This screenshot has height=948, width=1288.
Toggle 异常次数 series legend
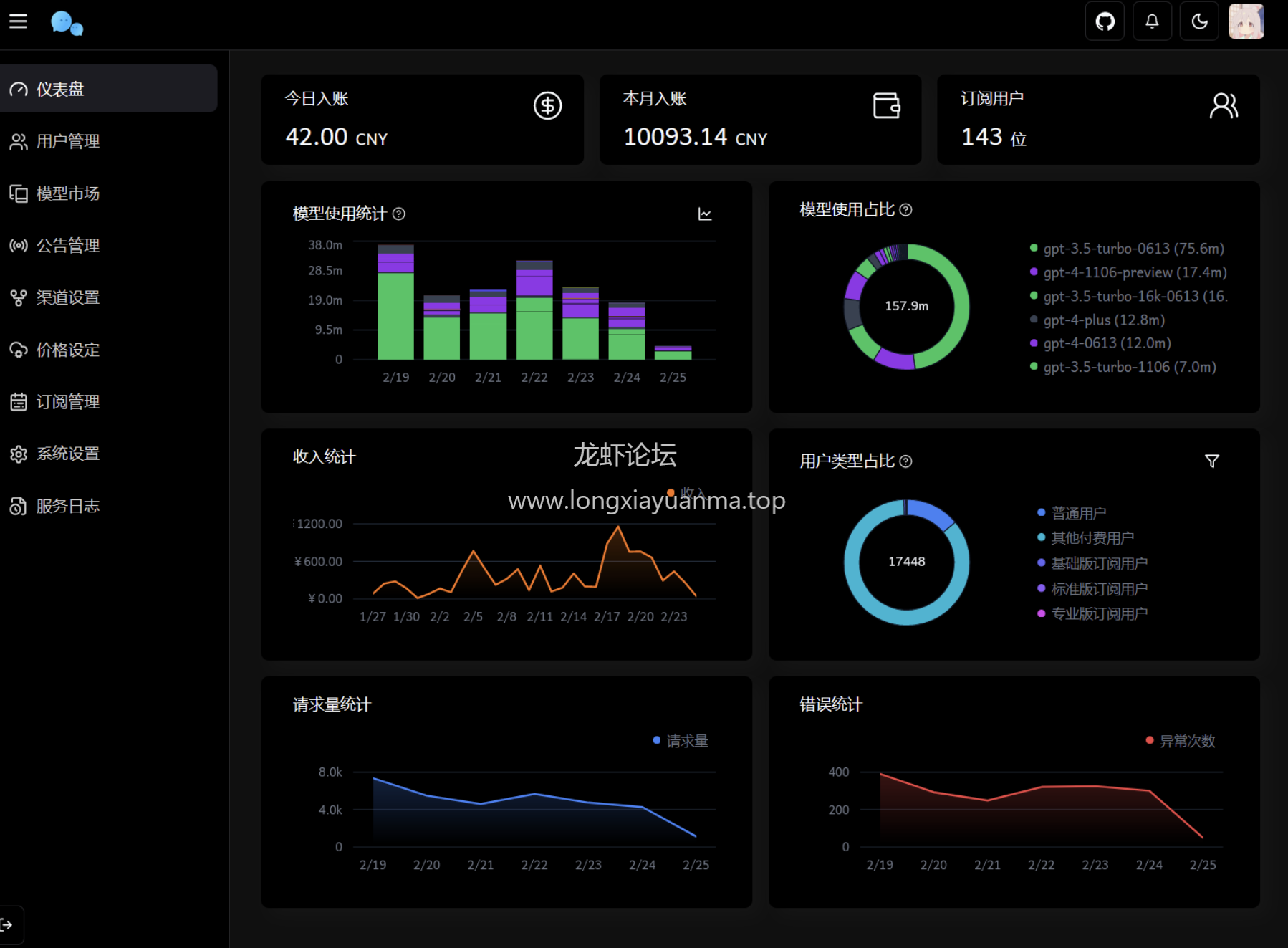(x=1181, y=741)
